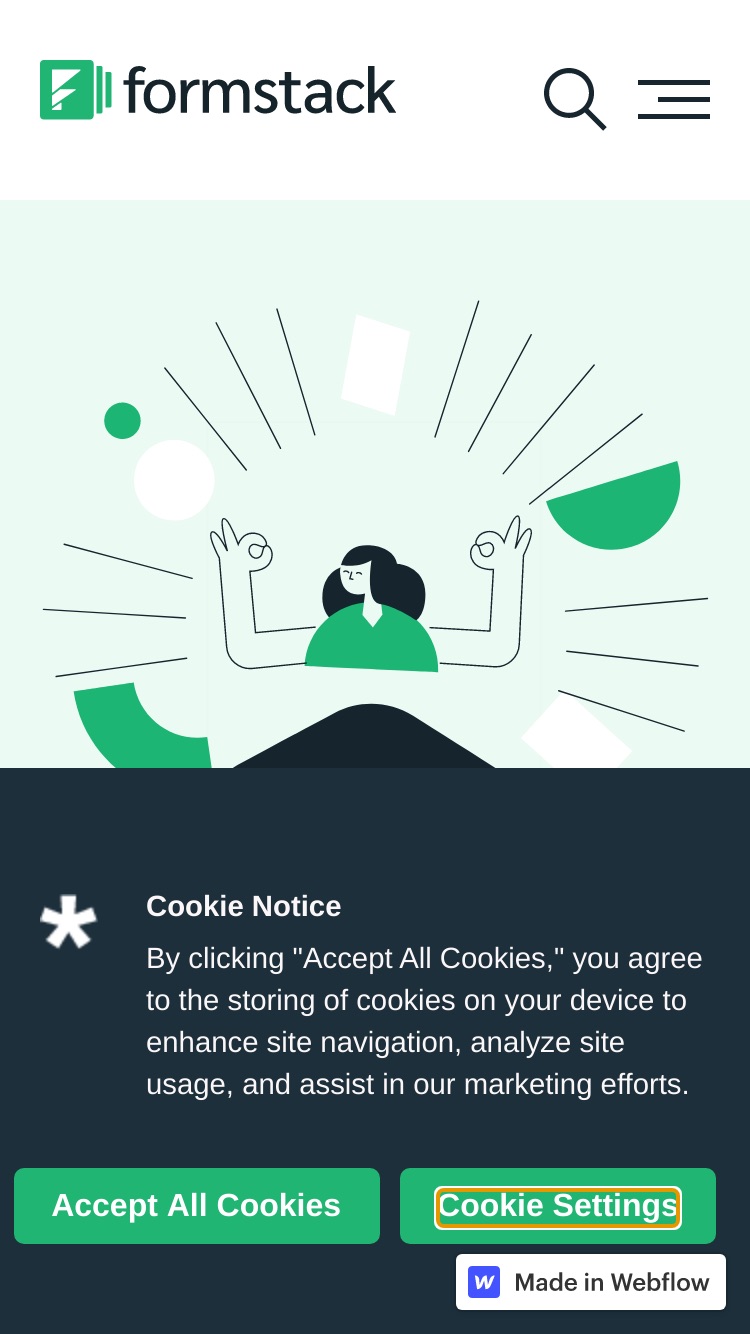Click the green arc shape at lower left

click(x=140, y=726)
